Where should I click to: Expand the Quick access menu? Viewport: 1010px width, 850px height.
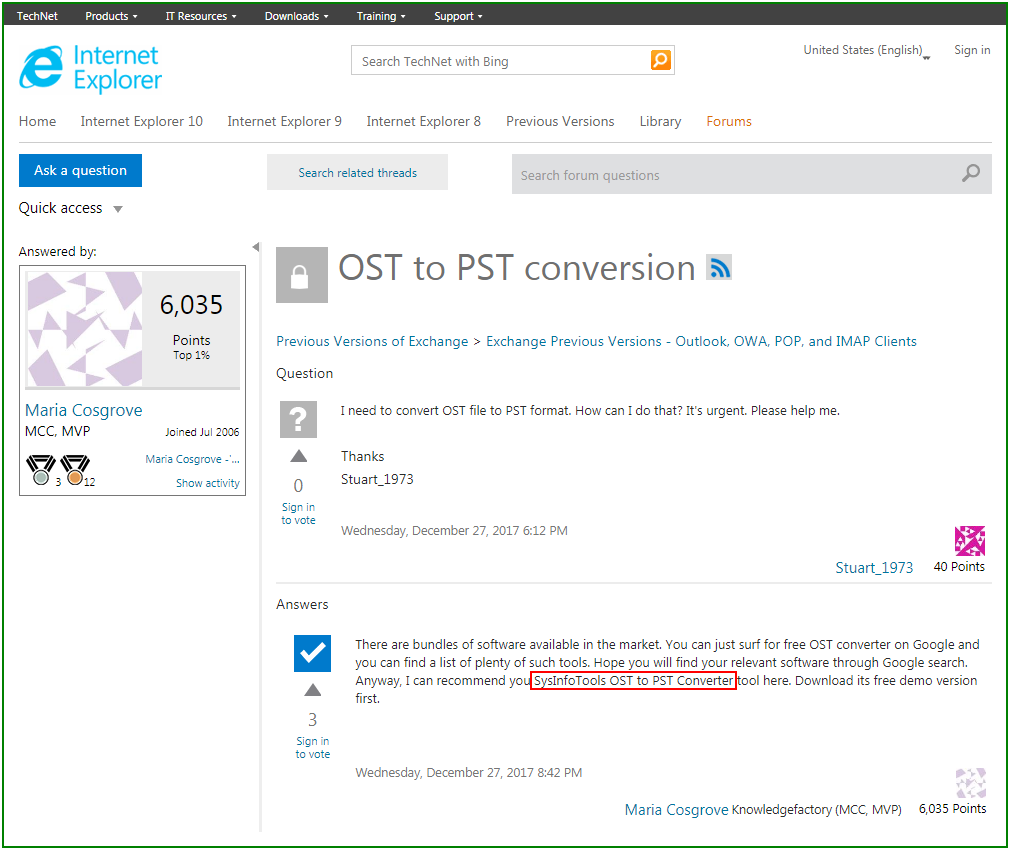70,208
